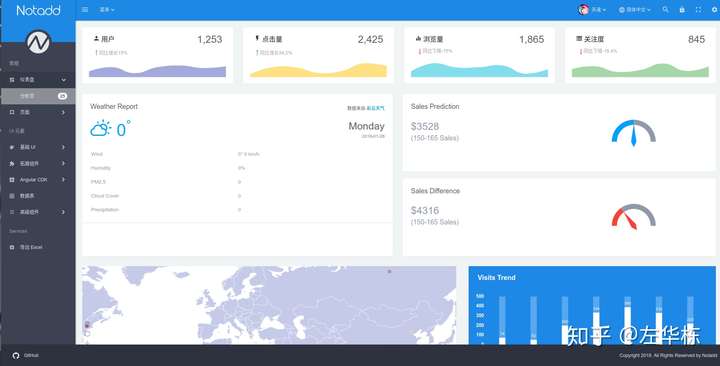Click the lock screen icon

point(682,9)
